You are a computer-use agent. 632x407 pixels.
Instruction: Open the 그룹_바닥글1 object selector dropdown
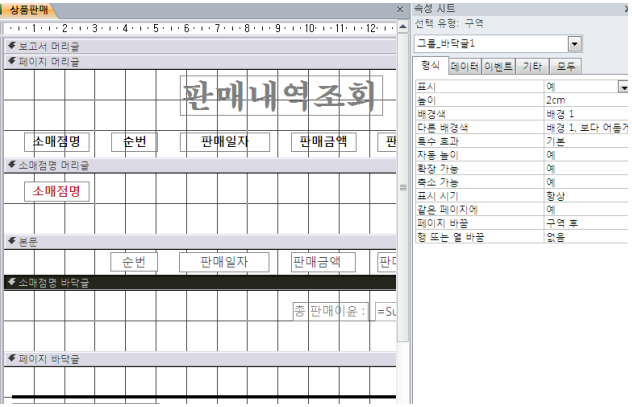[575, 44]
